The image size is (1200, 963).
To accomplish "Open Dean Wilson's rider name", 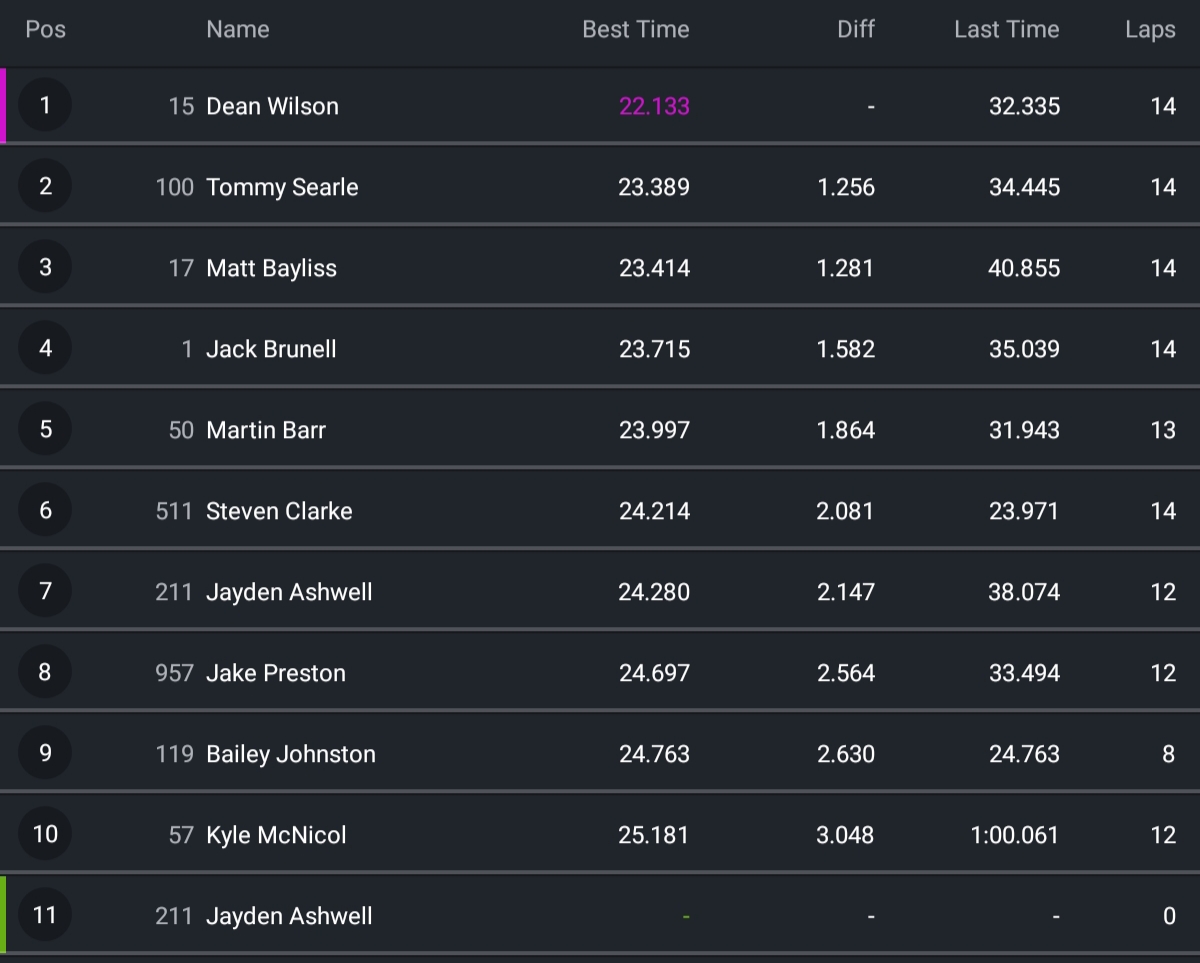I will [x=272, y=106].
